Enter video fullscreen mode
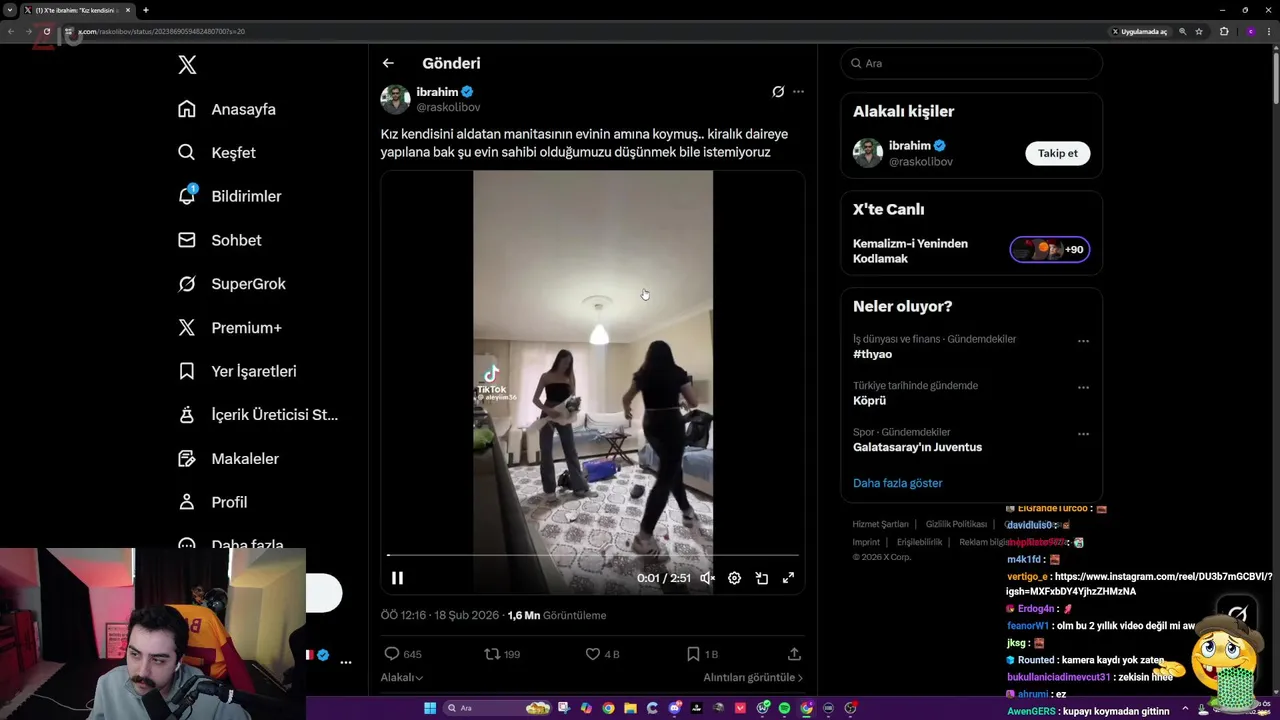The height and width of the screenshot is (720, 1280). (788, 578)
